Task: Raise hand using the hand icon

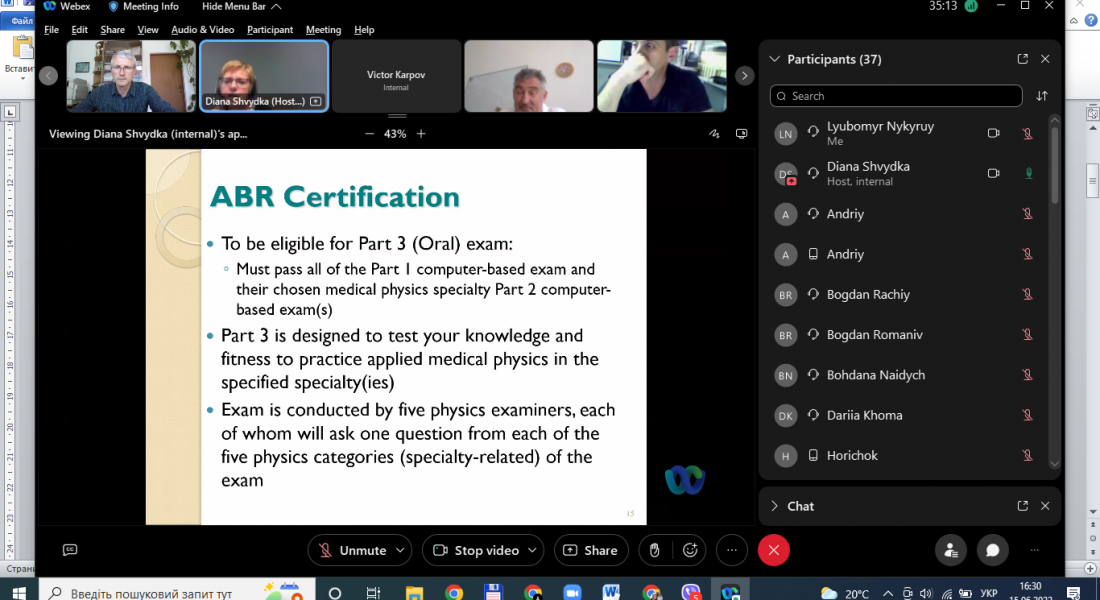Action: pyautogui.click(x=654, y=550)
